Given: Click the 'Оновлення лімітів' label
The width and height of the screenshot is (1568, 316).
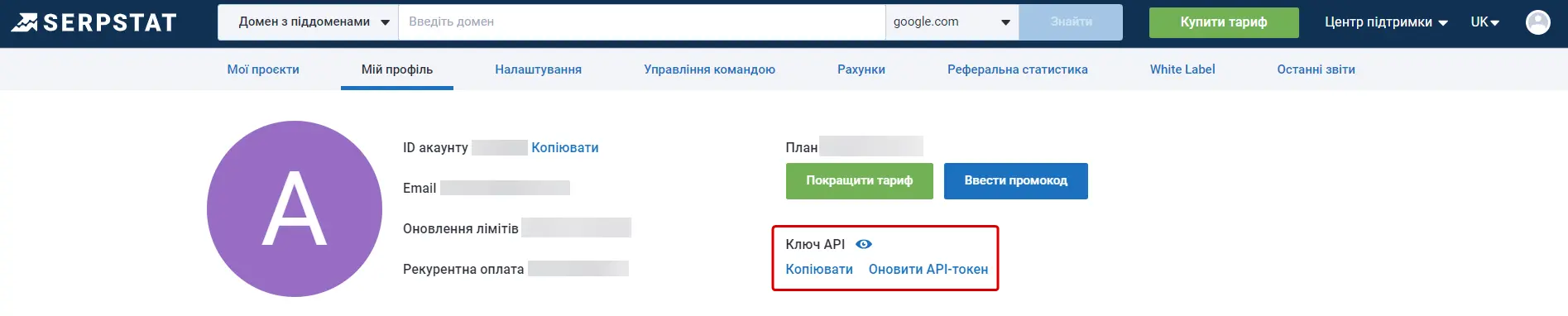Looking at the screenshot, I should (461, 228).
